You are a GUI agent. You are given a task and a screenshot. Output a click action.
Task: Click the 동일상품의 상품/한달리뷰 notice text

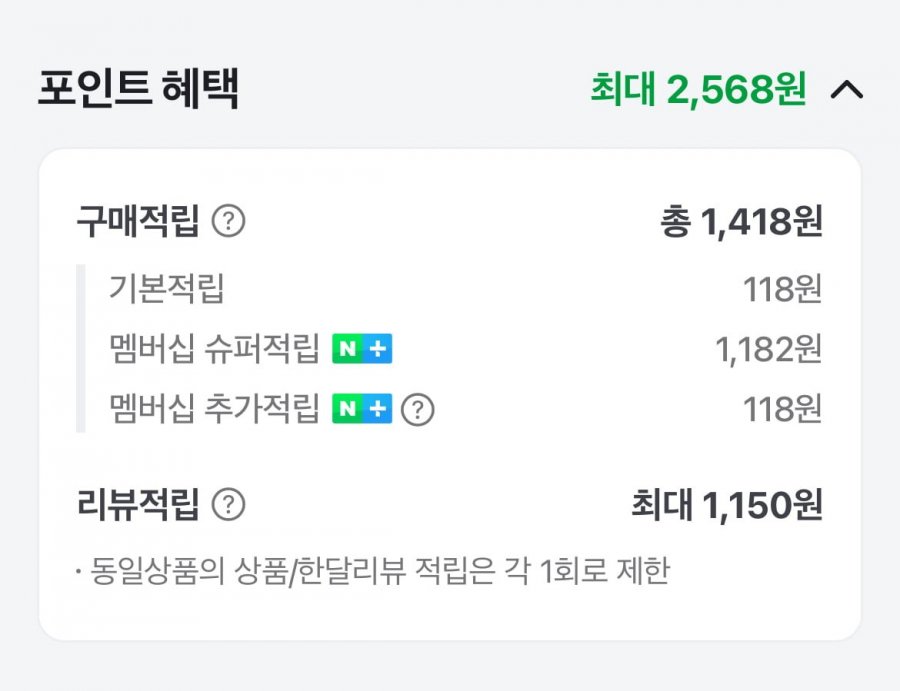[x=372, y=572]
